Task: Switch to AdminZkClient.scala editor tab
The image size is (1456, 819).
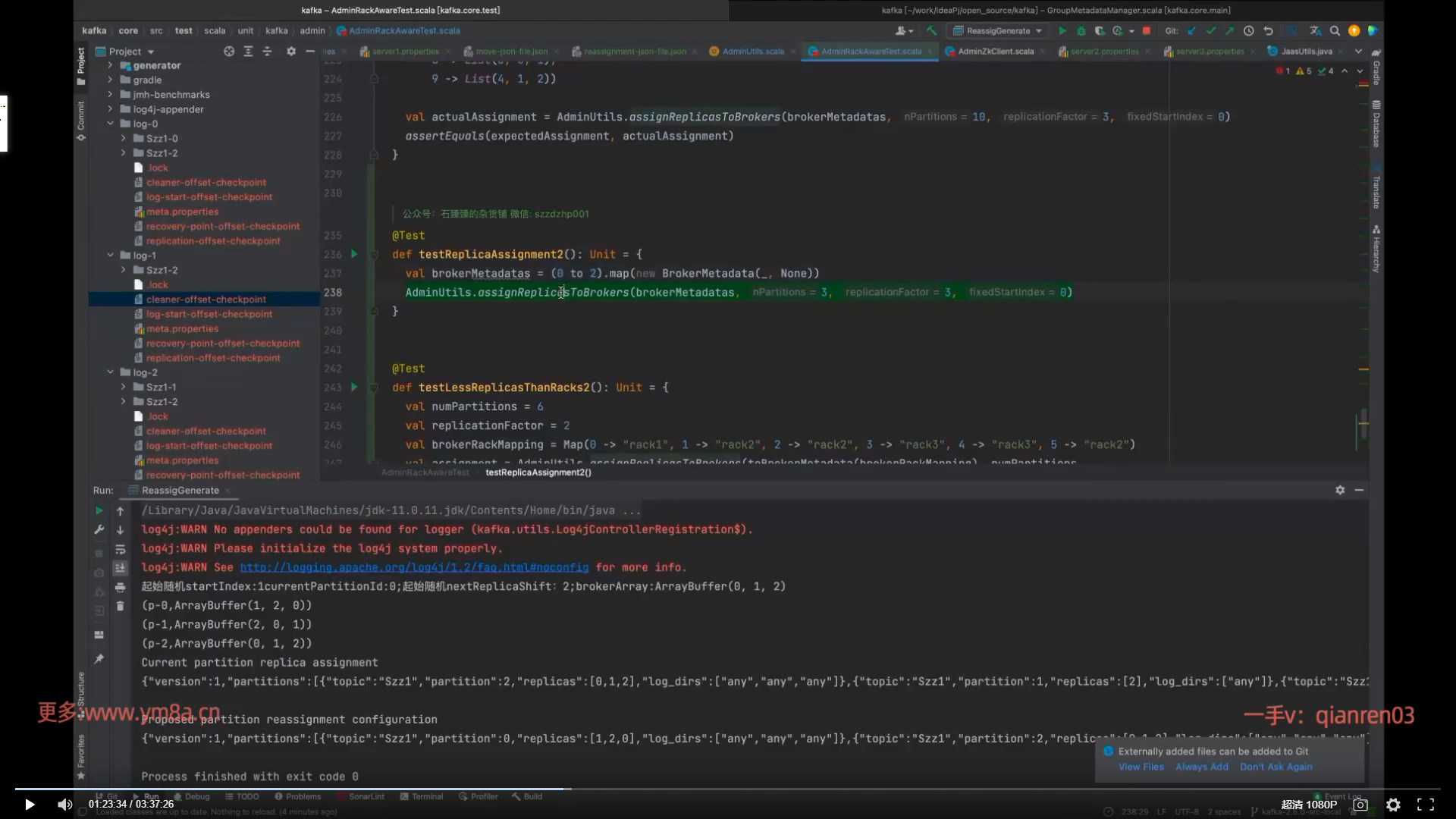Action: point(994,52)
